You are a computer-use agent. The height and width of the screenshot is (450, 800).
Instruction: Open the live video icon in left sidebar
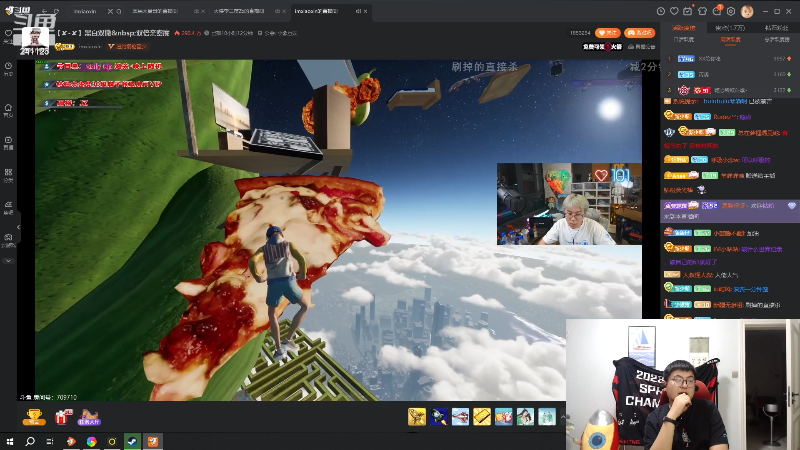coord(8,140)
